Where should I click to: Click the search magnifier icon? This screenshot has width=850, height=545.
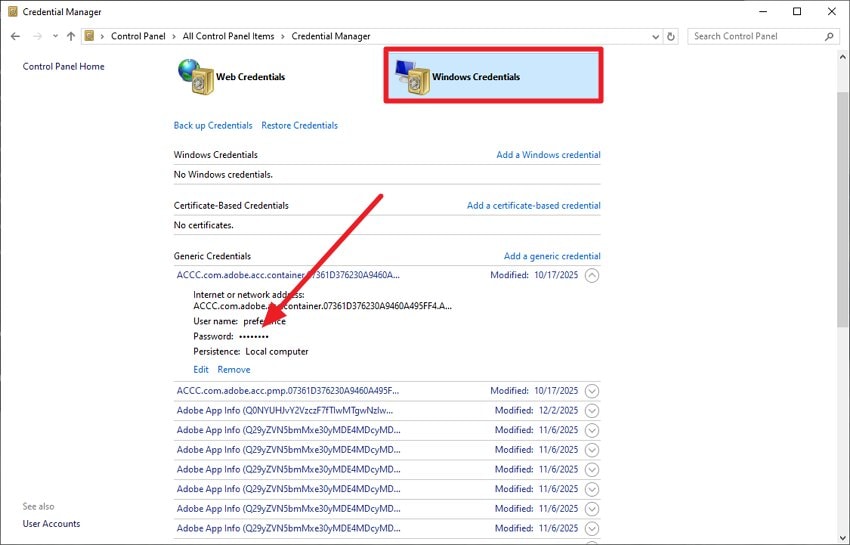tap(829, 36)
